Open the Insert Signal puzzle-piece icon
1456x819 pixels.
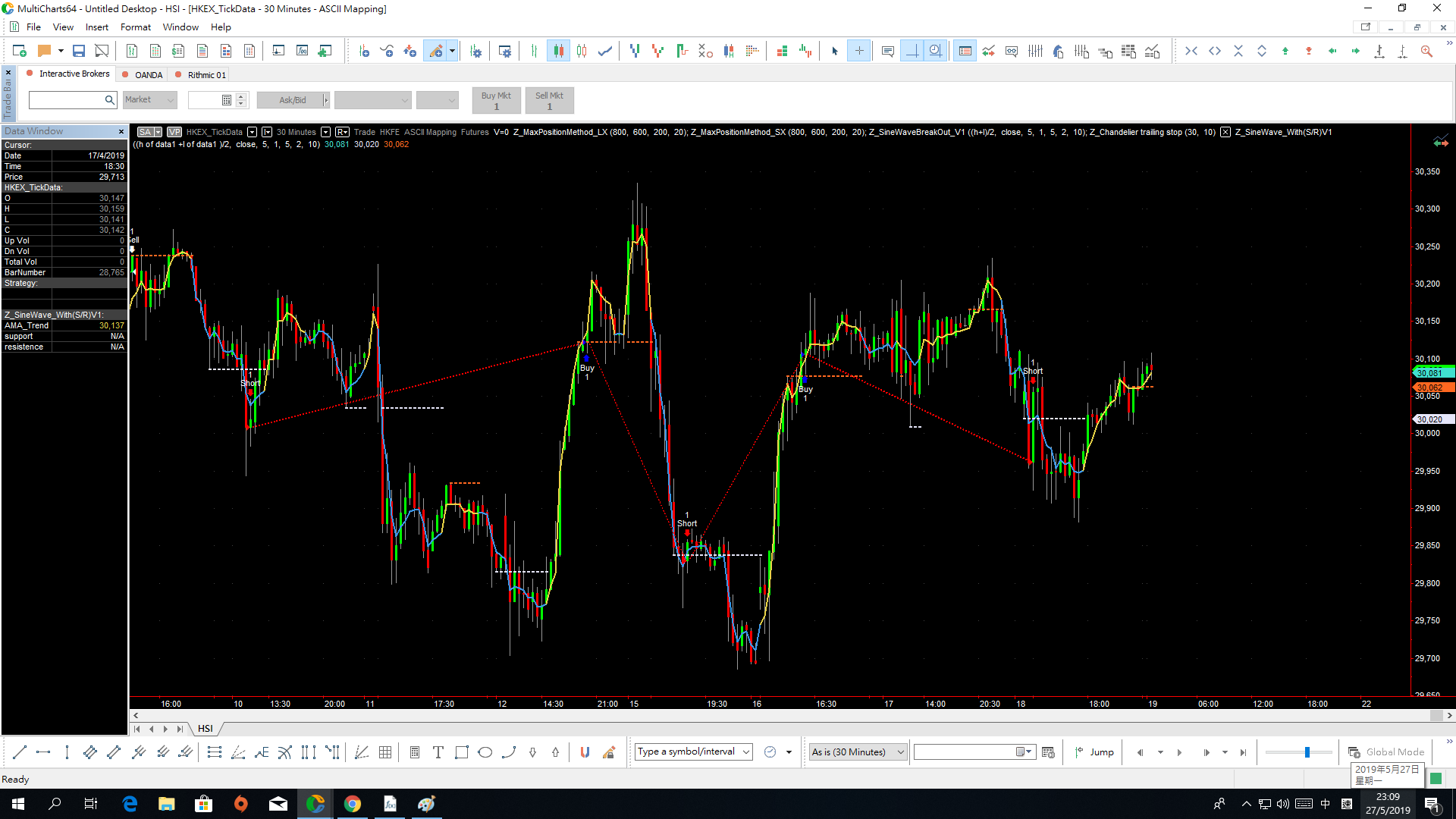click(x=325, y=51)
